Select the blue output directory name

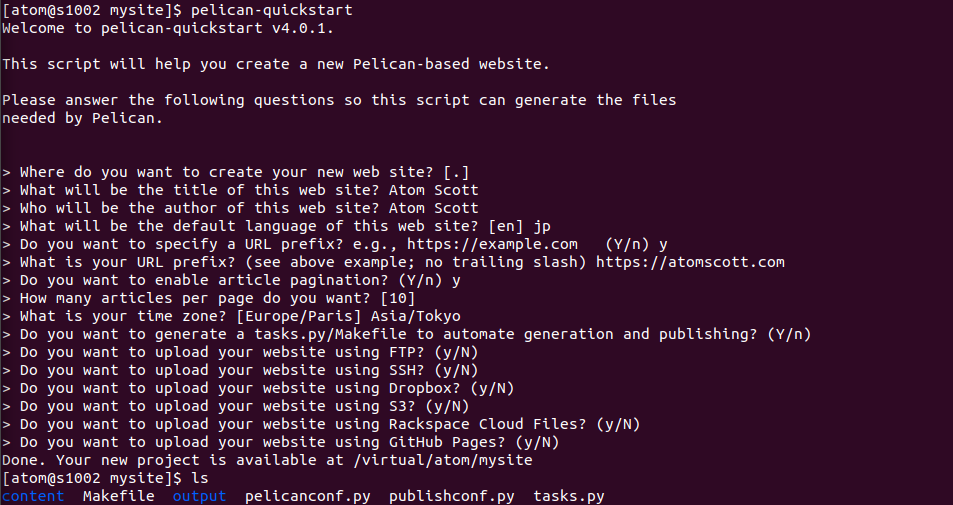199,496
